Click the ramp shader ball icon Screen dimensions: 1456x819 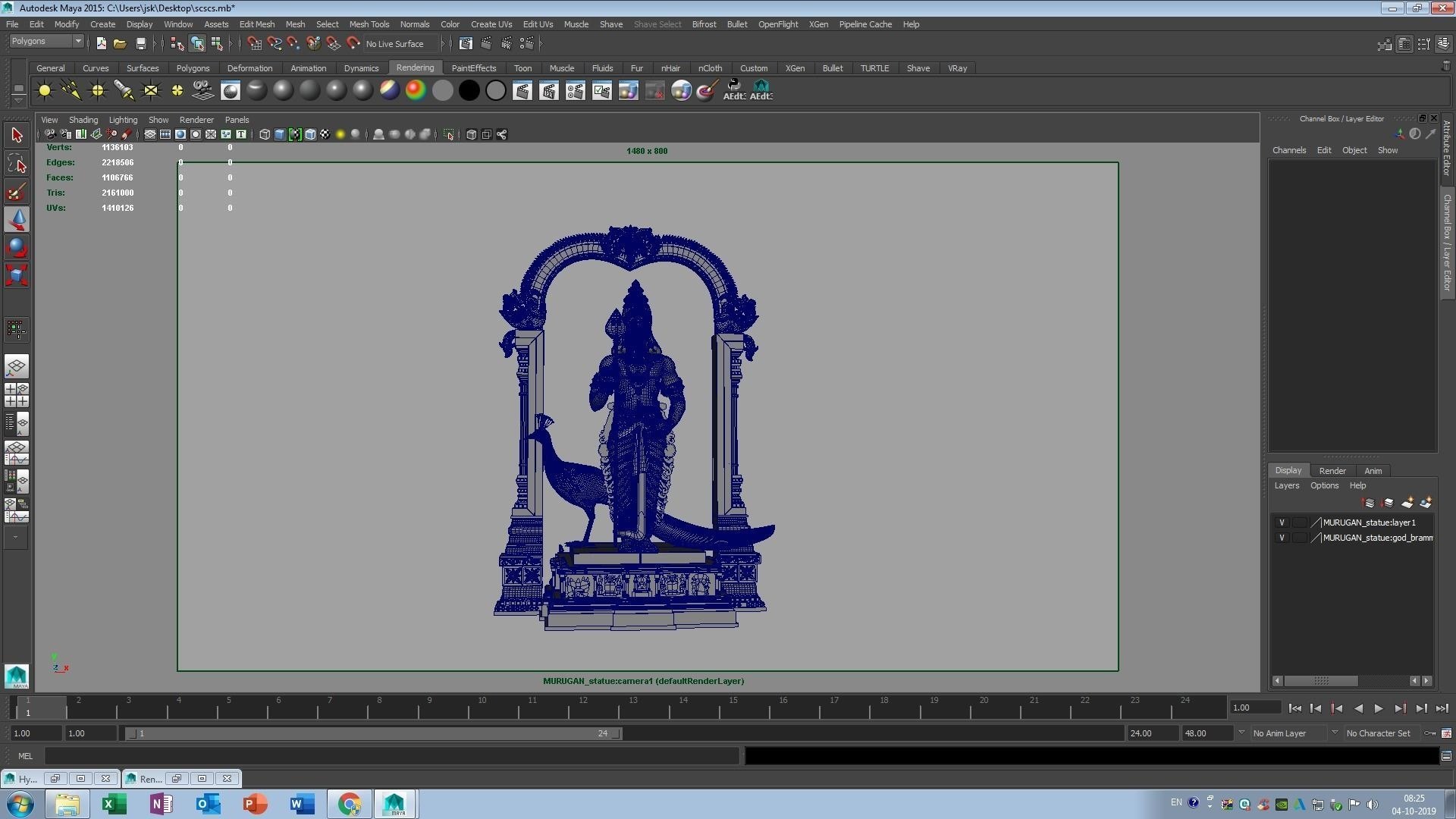[416, 91]
